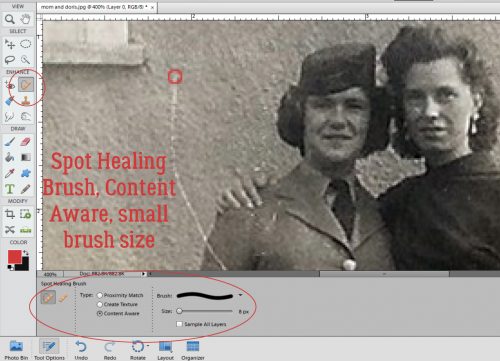Select the Clone Stamp tool
This screenshot has height=361, width=500.
point(26,101)
